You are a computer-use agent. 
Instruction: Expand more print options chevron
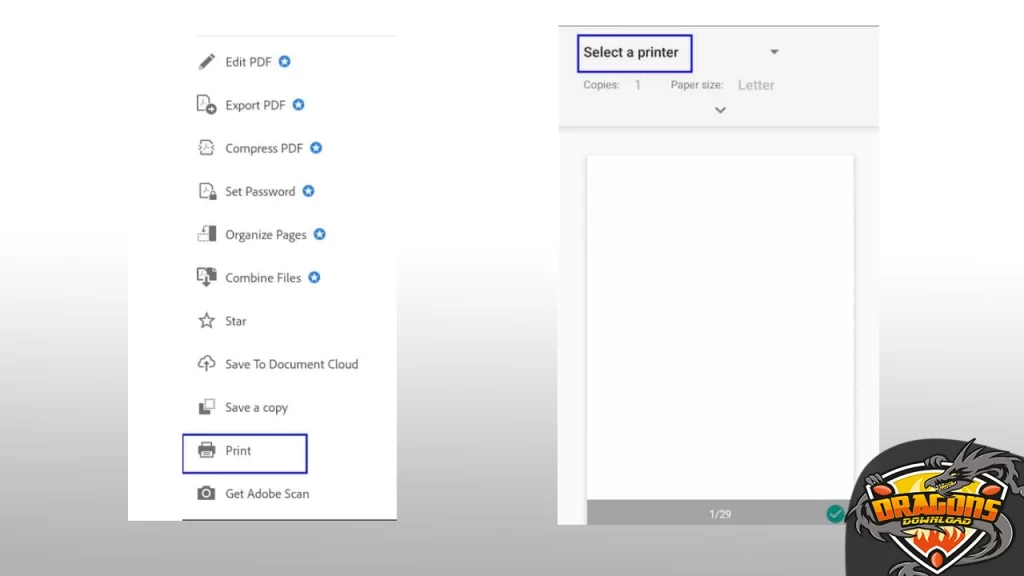tap(720, 110)
